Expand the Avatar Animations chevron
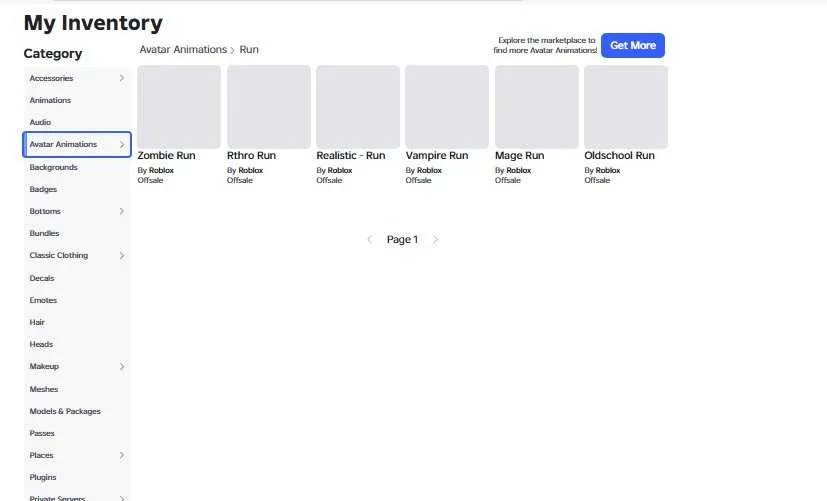 pyautogui.click(x=122, y=144)
